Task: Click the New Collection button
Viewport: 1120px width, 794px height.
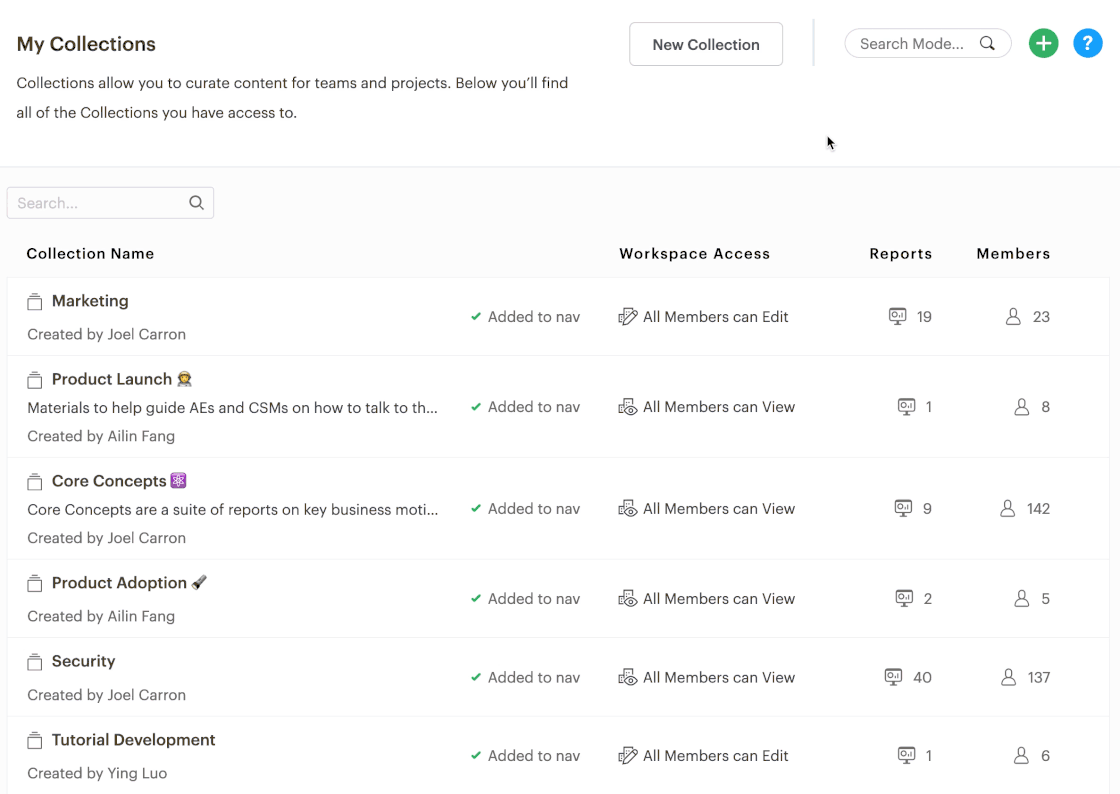Action: pyautogui.click(x=705, y=44)
